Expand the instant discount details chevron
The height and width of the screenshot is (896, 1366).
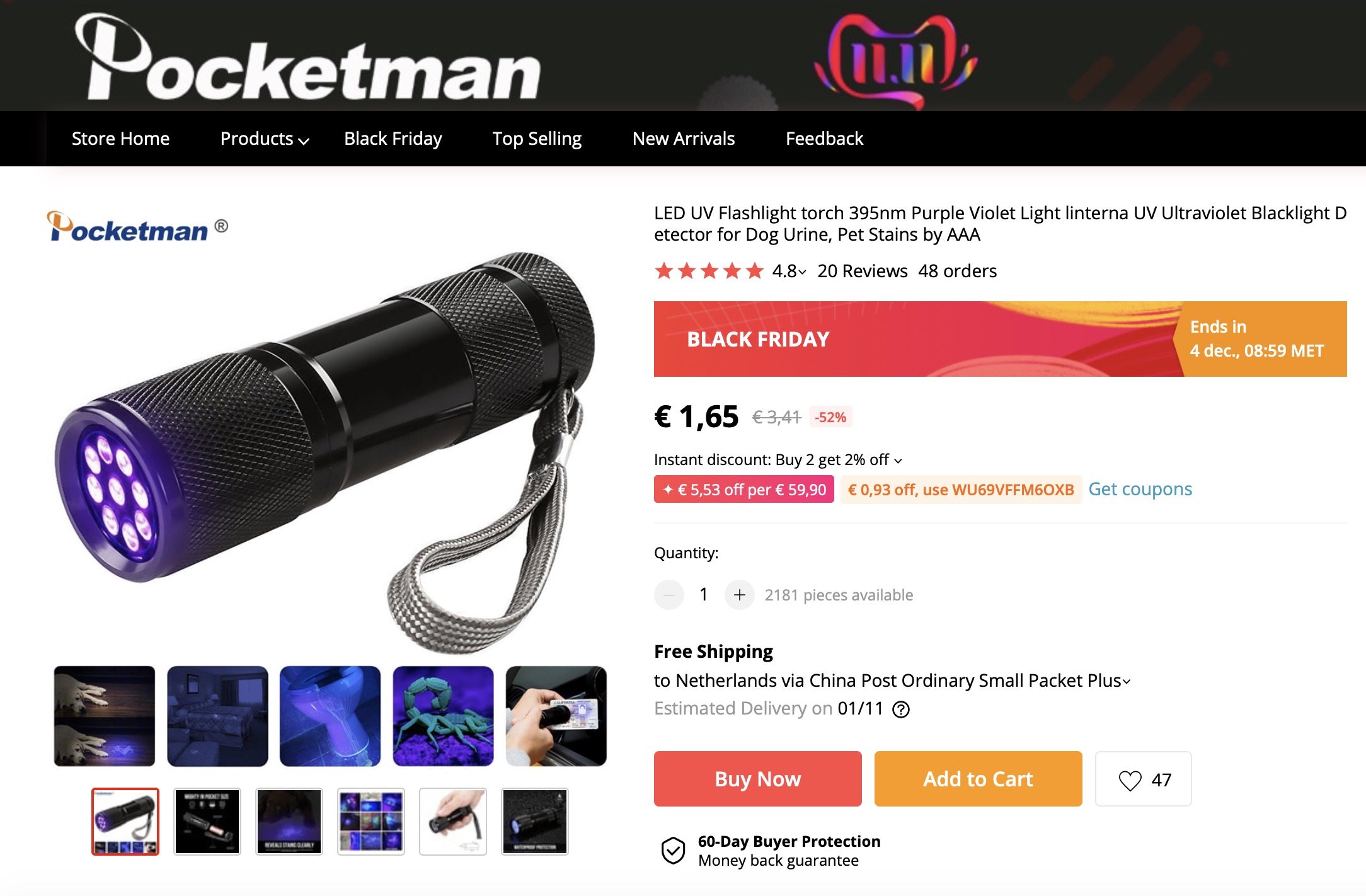coord(898,461)
